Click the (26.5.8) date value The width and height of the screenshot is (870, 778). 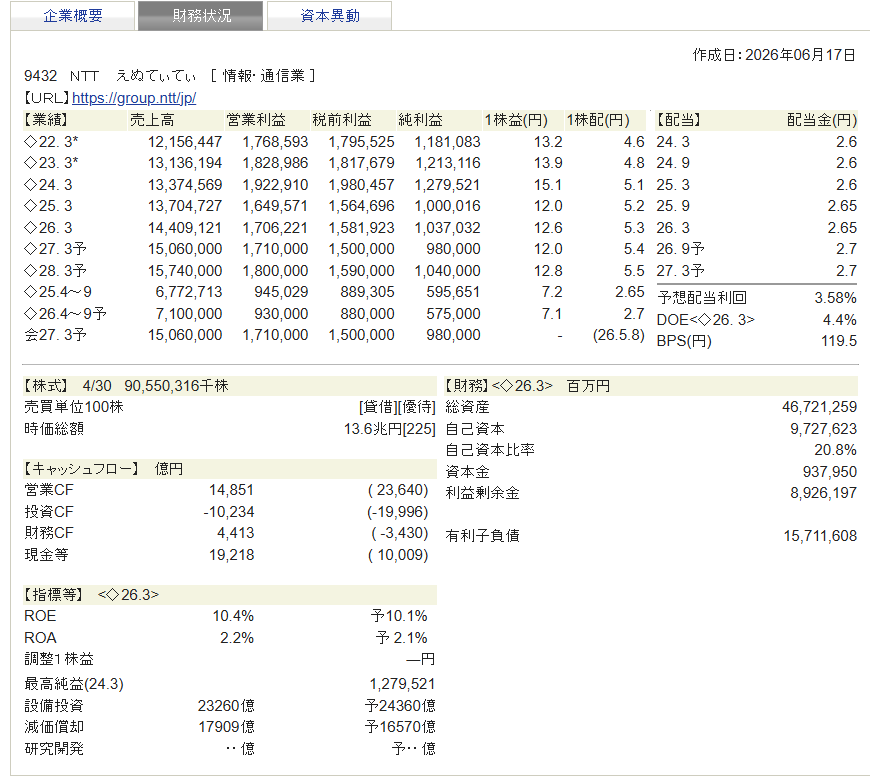click(x=619, y=335)
